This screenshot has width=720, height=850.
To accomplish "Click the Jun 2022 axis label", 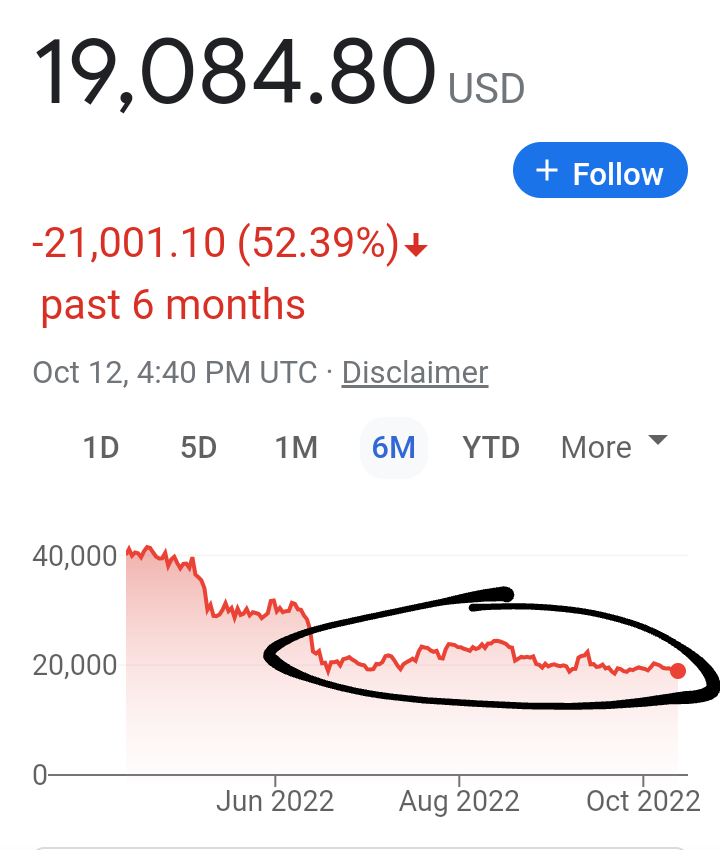I will [275, 801].
